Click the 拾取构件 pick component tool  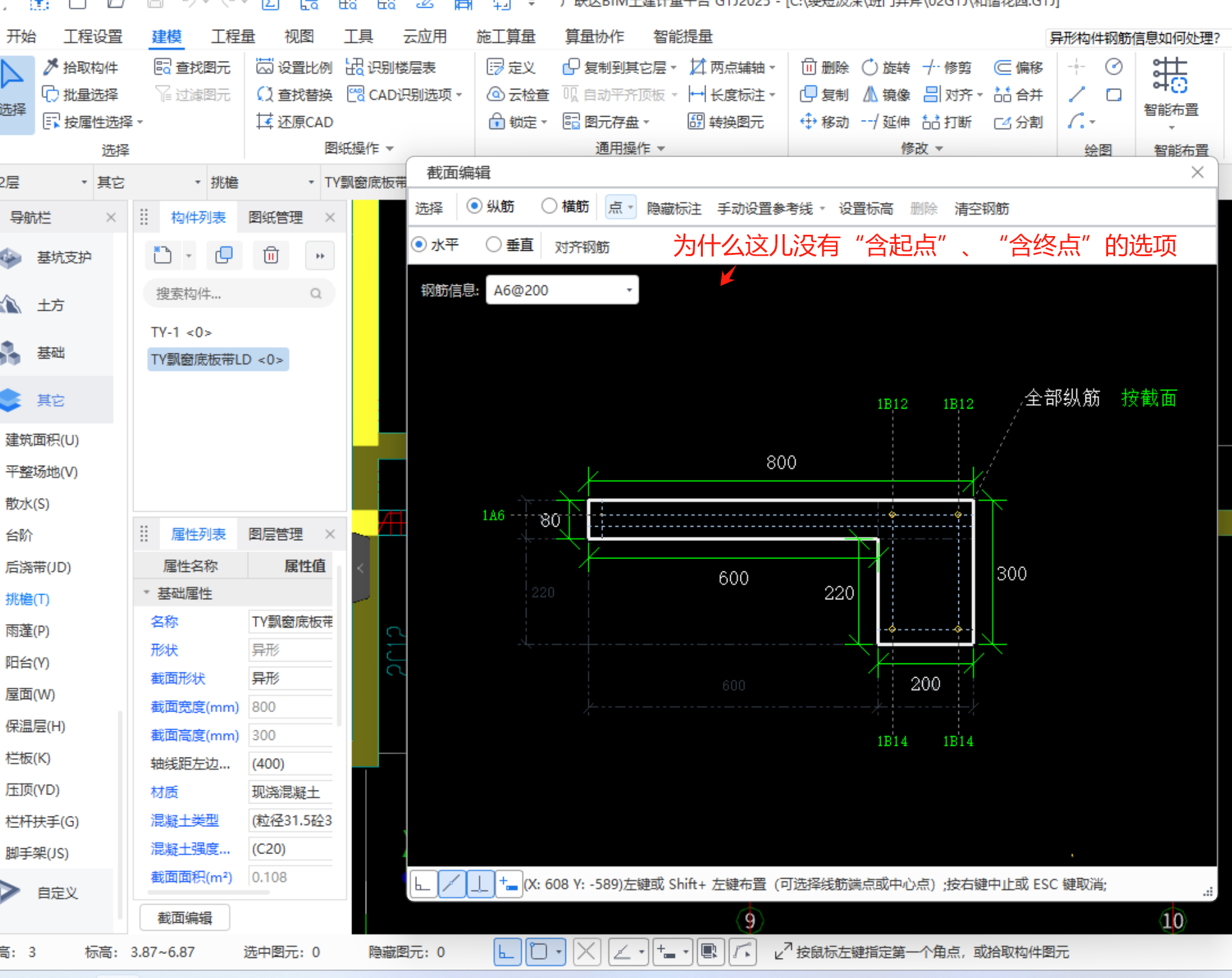81,67
